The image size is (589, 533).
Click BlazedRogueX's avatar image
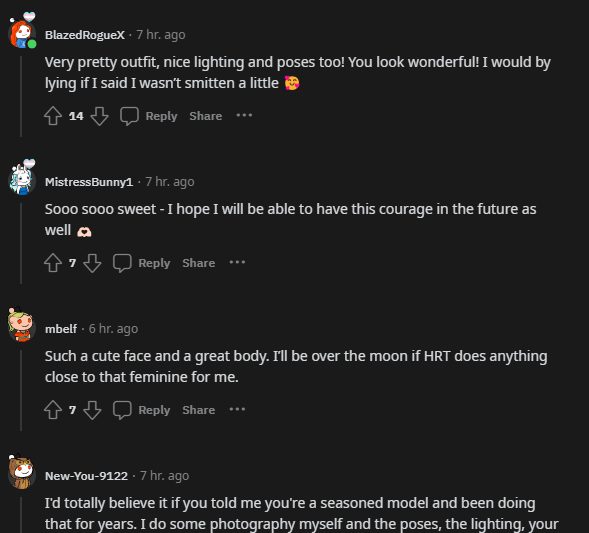tap(22, 33)
